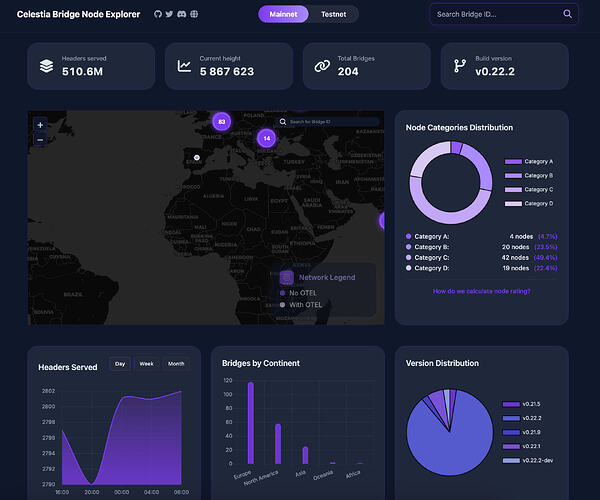Open the Twitter icon link in header

[169, 14]
